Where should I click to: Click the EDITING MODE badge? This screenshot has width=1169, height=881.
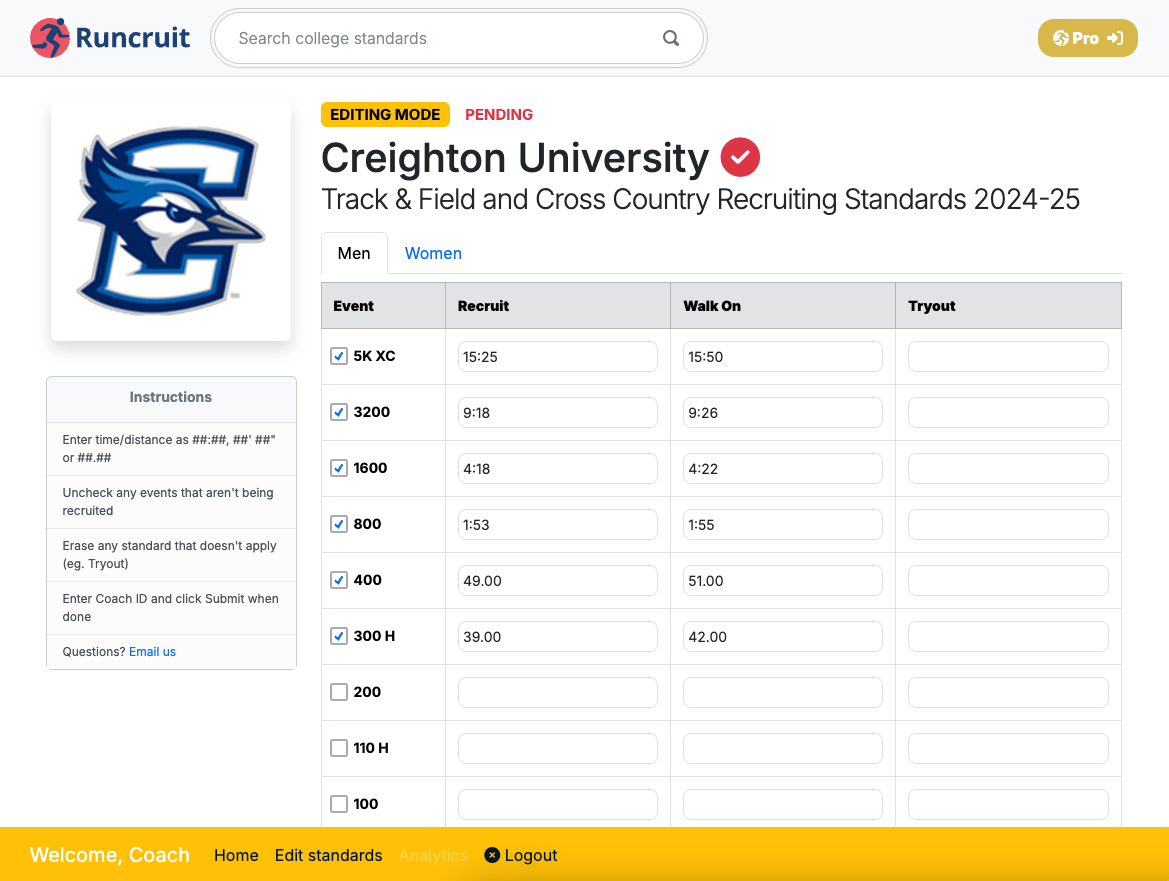385,114
